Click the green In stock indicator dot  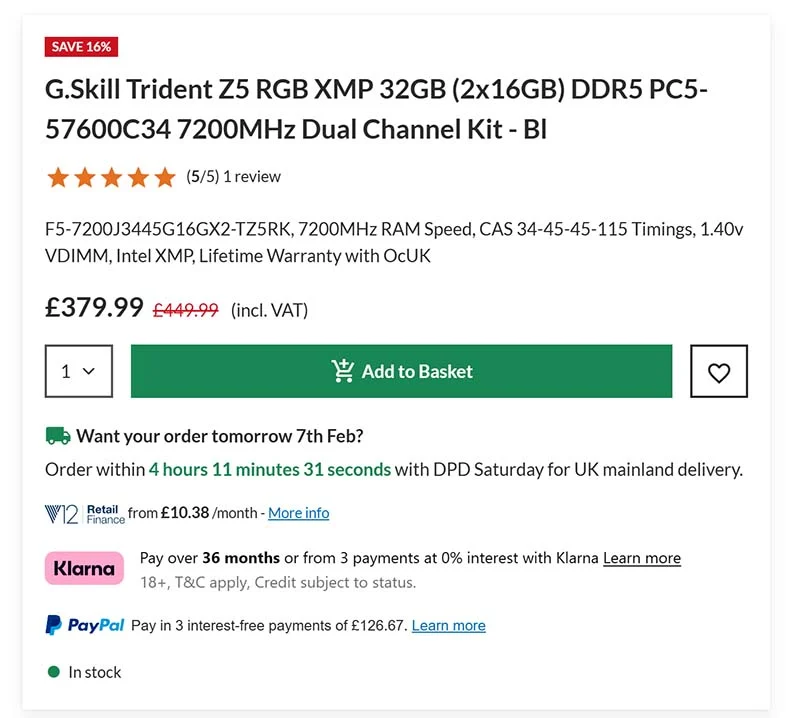click(54, 672)
